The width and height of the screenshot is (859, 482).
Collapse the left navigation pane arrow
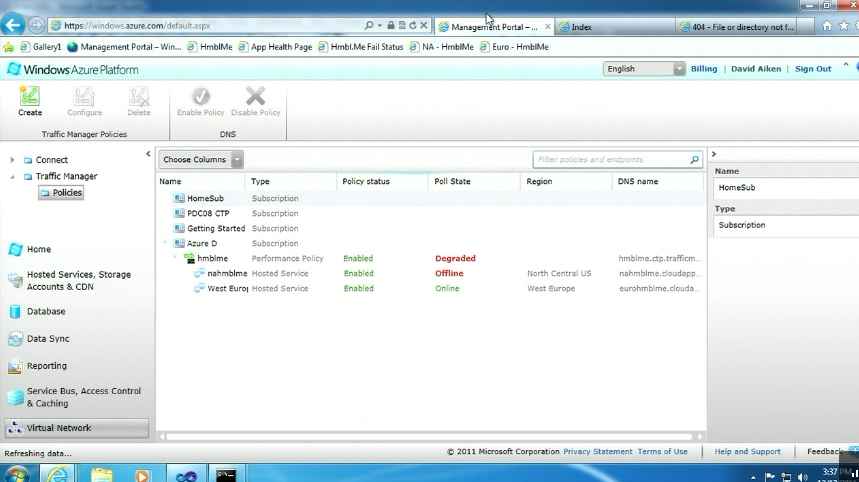148,154
